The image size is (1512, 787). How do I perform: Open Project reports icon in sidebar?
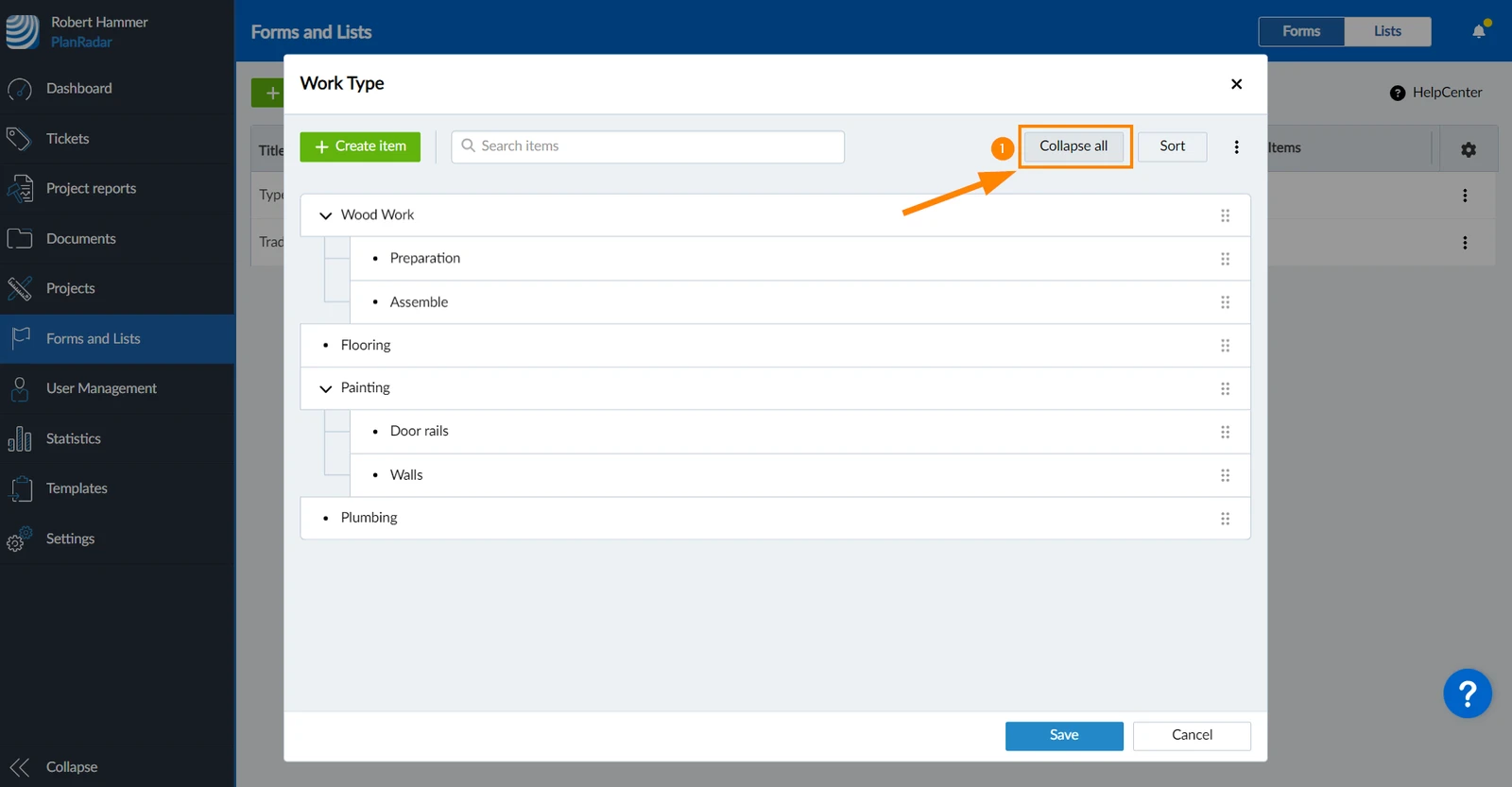(19, 189)
